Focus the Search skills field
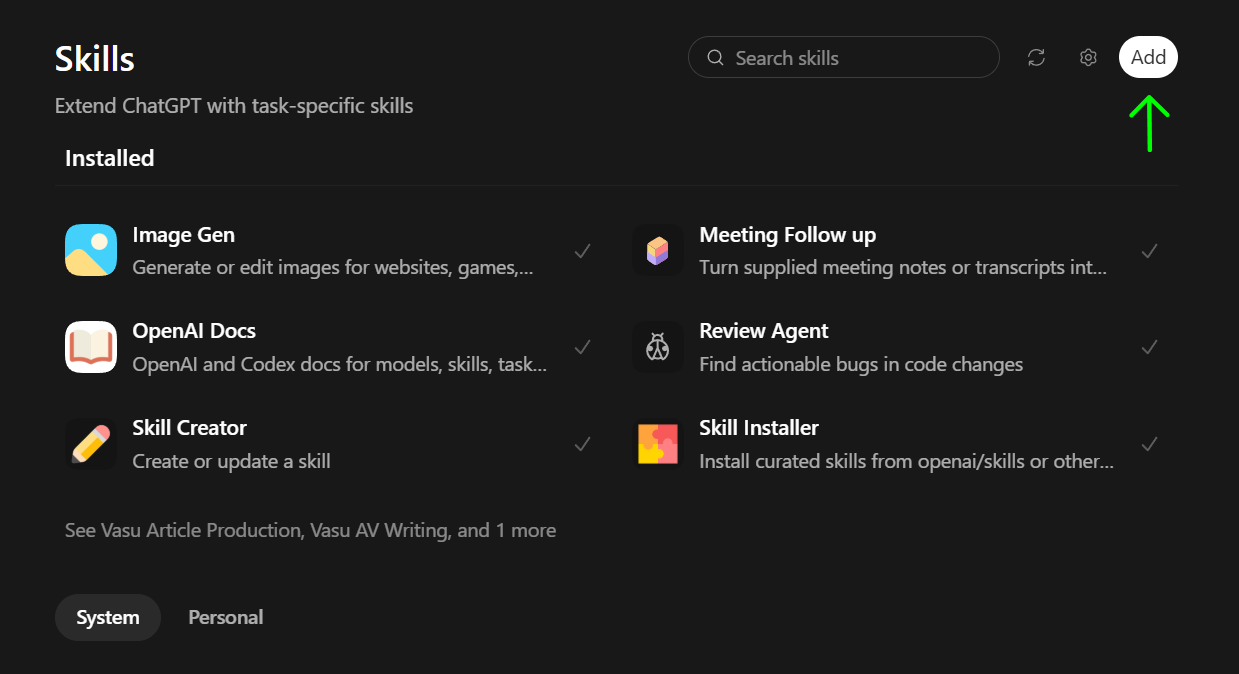 coord(844,57)
